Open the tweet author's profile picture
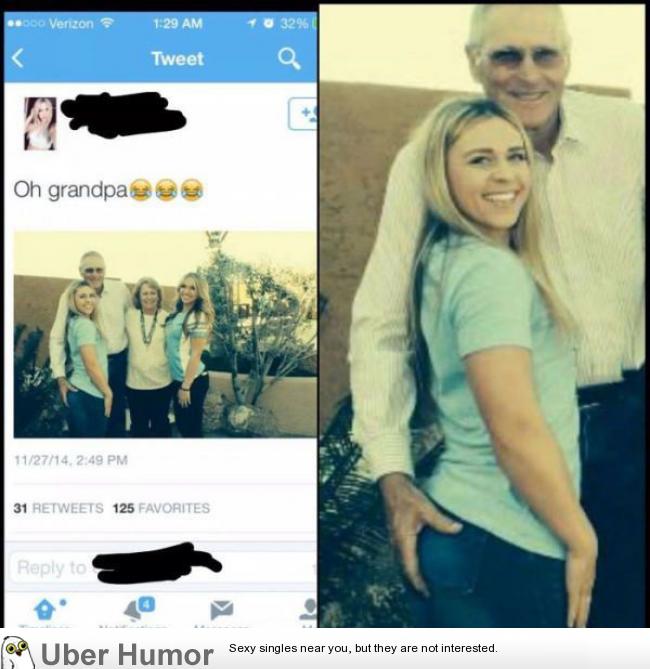Viewport: 650px width, 669px height. (40, 124)
